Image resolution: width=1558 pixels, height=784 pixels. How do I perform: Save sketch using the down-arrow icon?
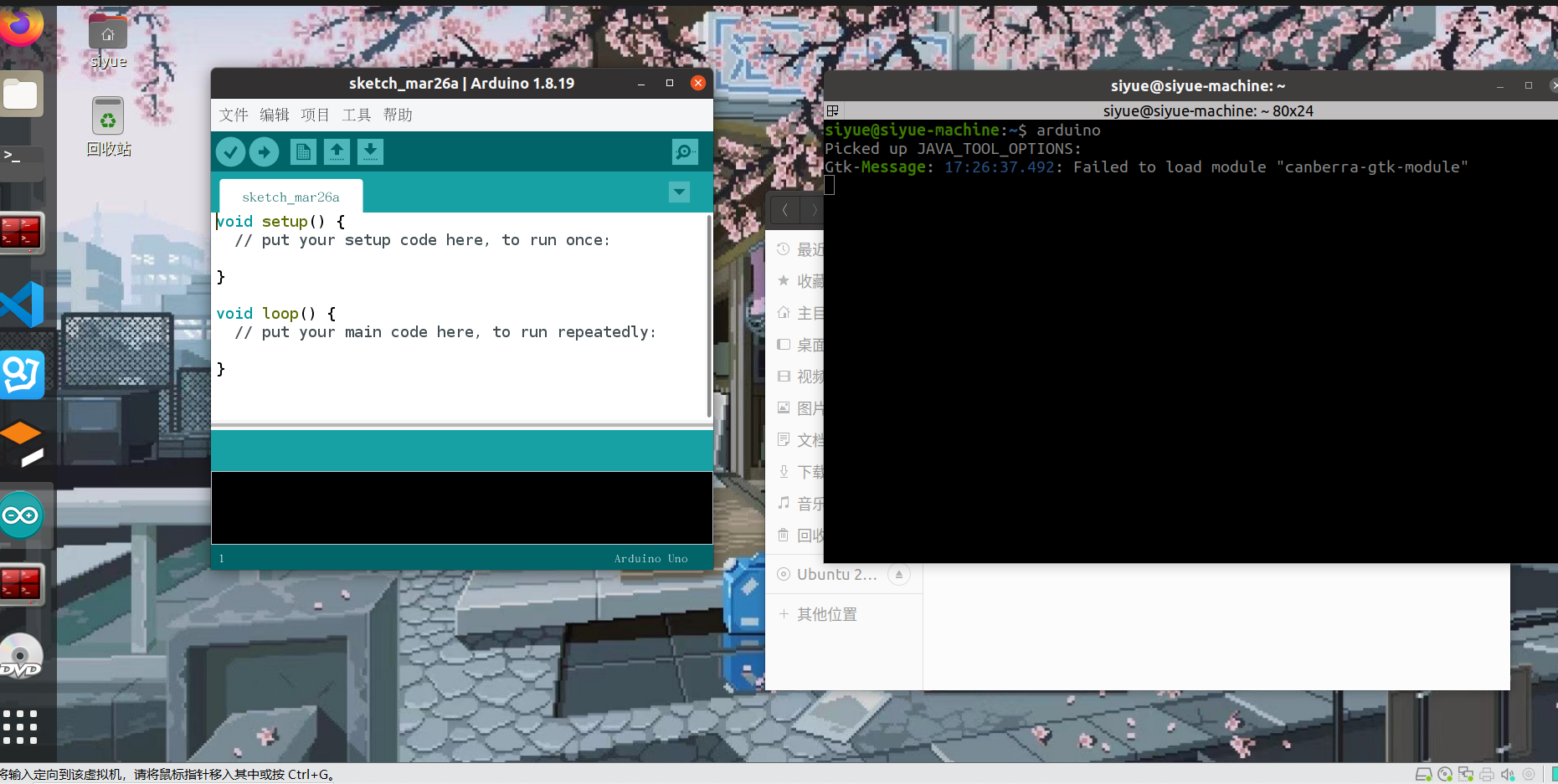pos(370,151)
